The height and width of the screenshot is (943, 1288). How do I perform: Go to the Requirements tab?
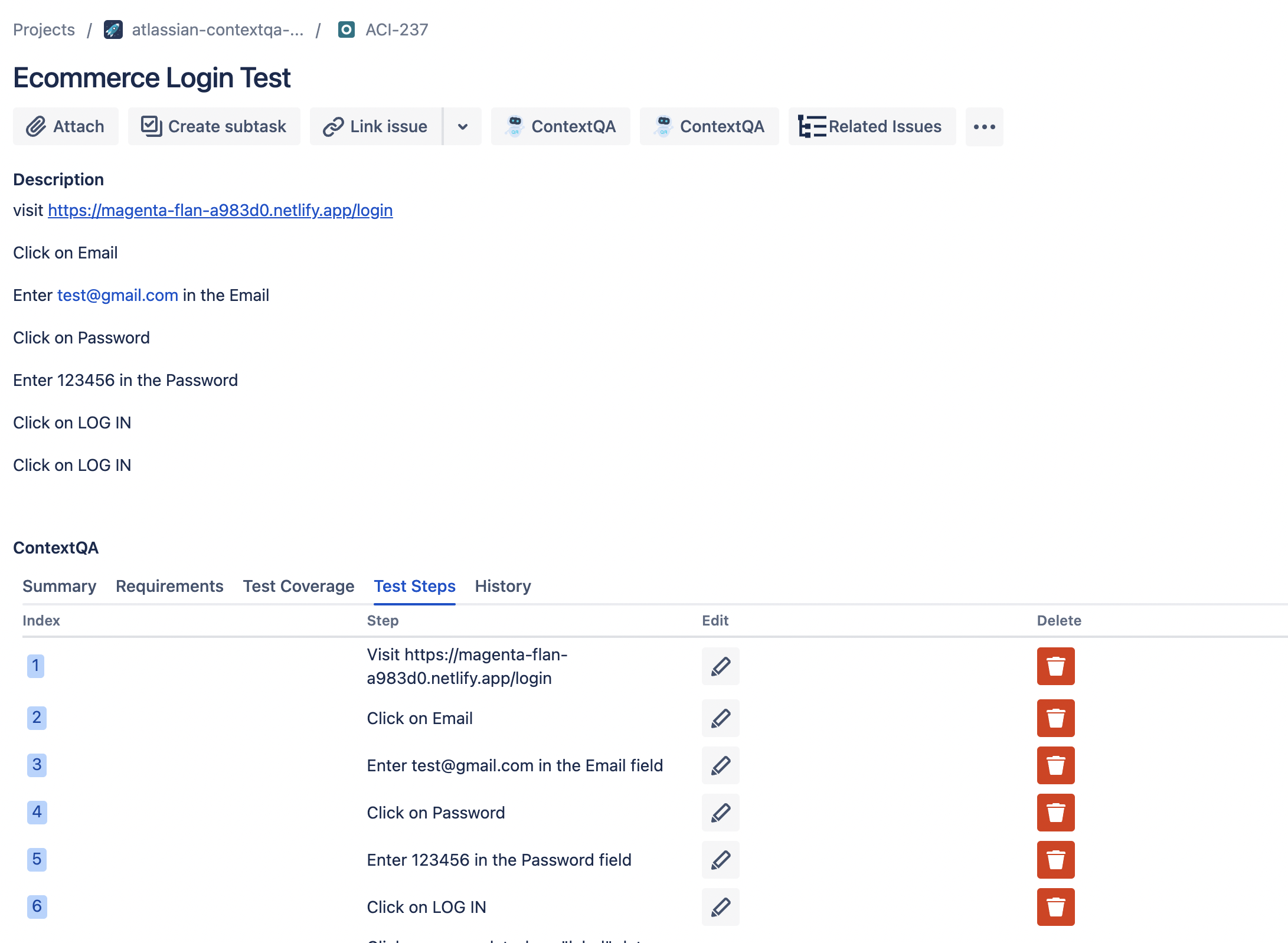(169, 586)
